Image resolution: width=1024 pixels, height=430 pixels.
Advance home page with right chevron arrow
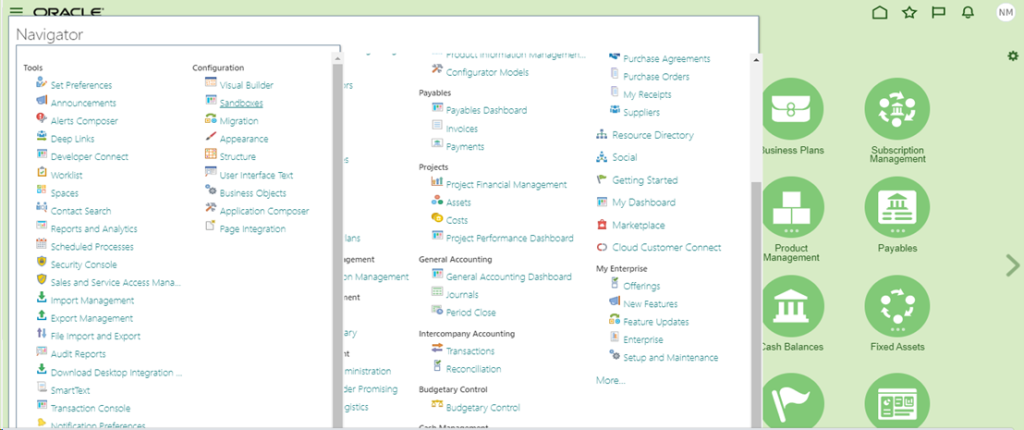point(1012,265)
